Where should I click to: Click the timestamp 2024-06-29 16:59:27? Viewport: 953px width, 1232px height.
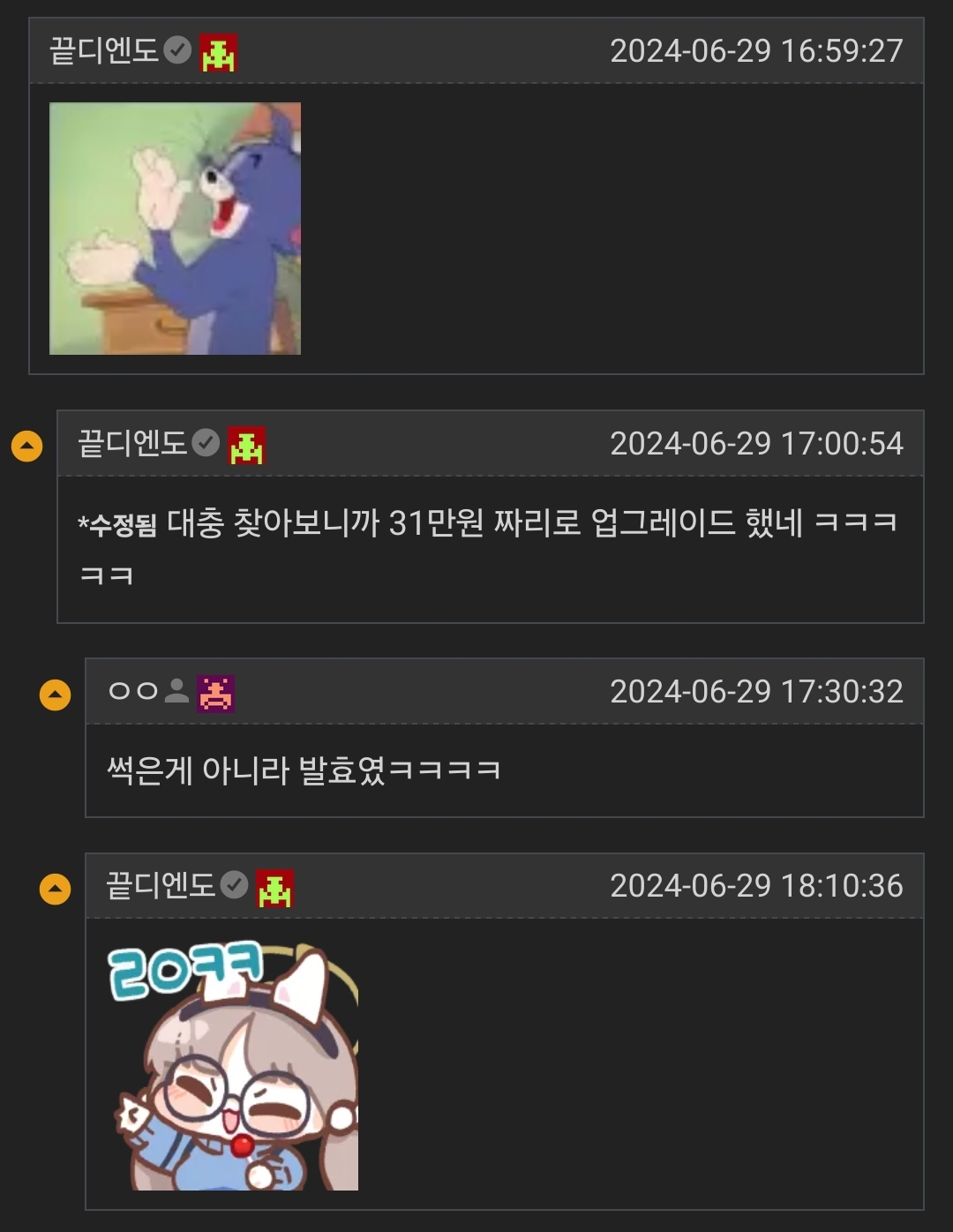[x=756, y=51]
